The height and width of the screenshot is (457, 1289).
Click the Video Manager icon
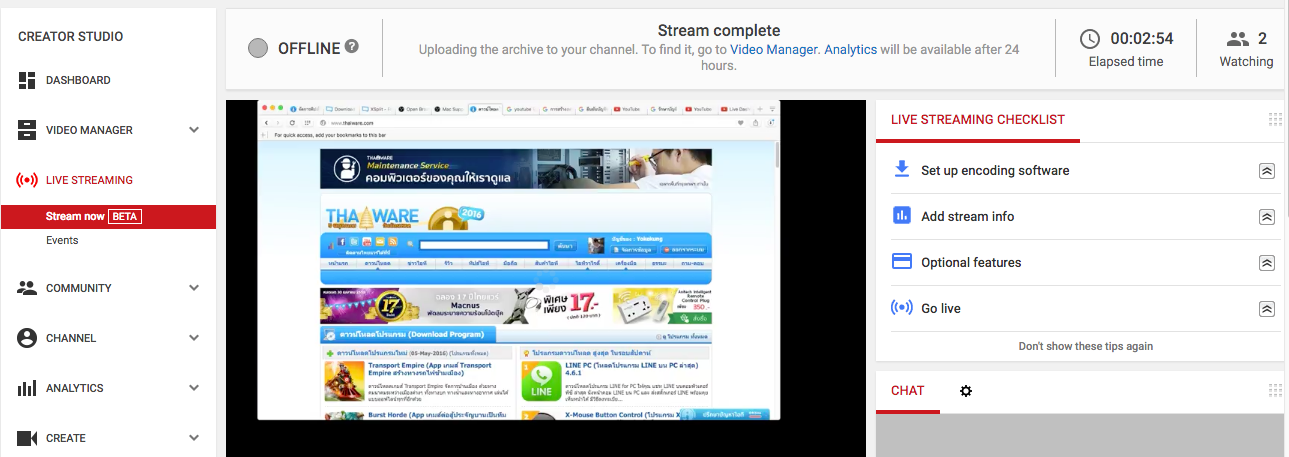[27, 130]
